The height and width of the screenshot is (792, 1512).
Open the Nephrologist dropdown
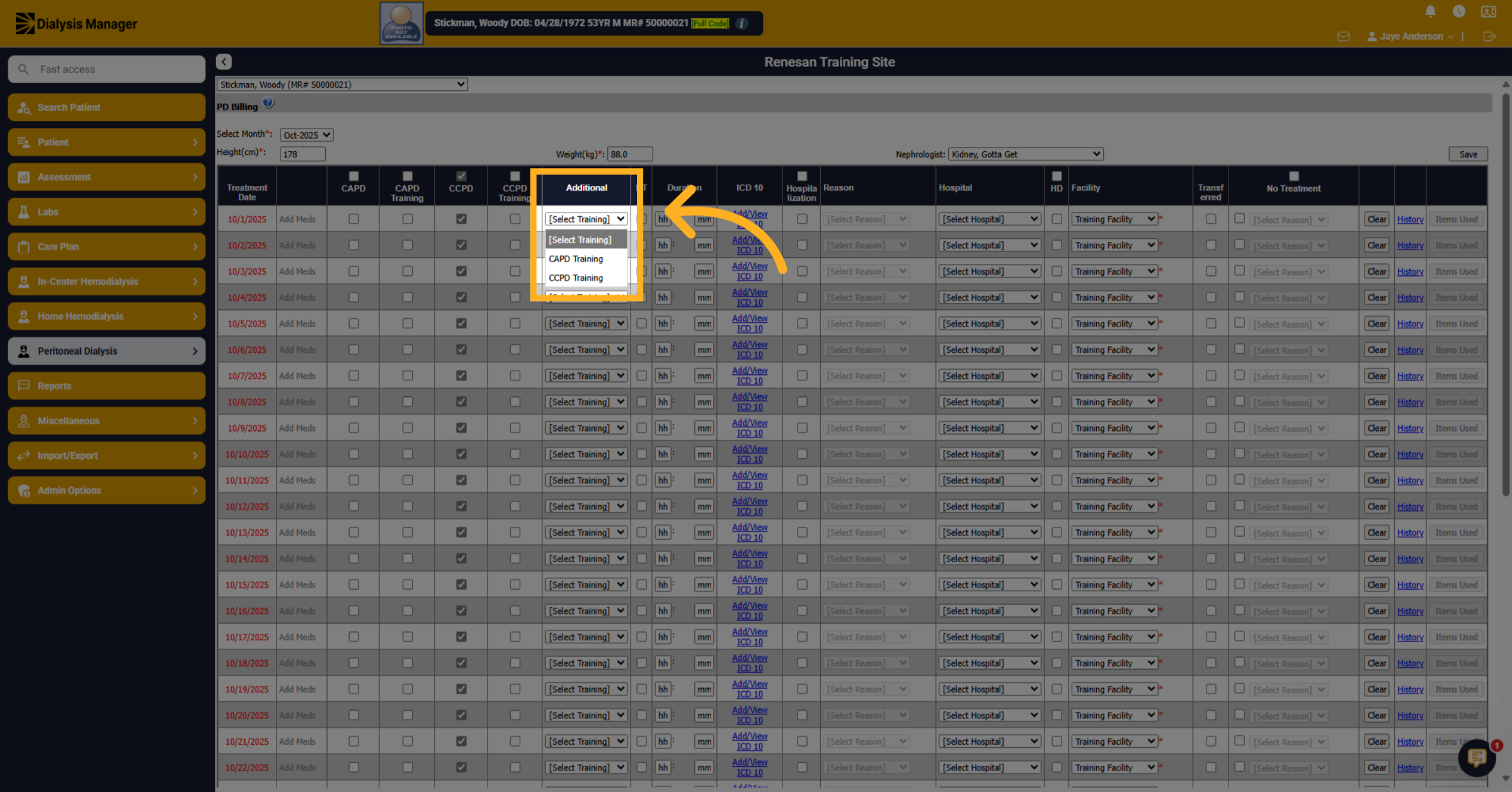click(x=1026, y=154)
